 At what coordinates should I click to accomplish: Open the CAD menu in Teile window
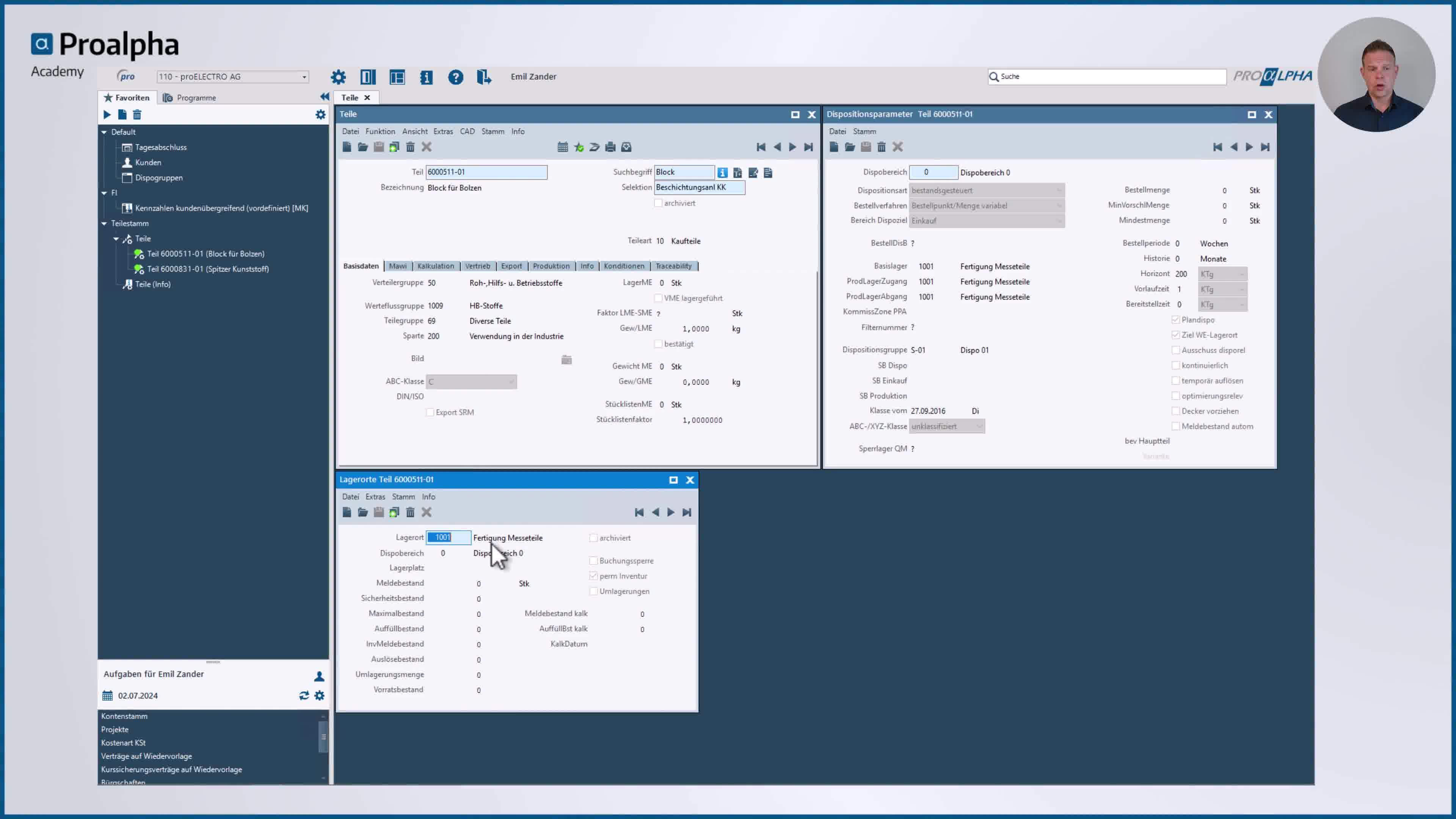[467, 131]
